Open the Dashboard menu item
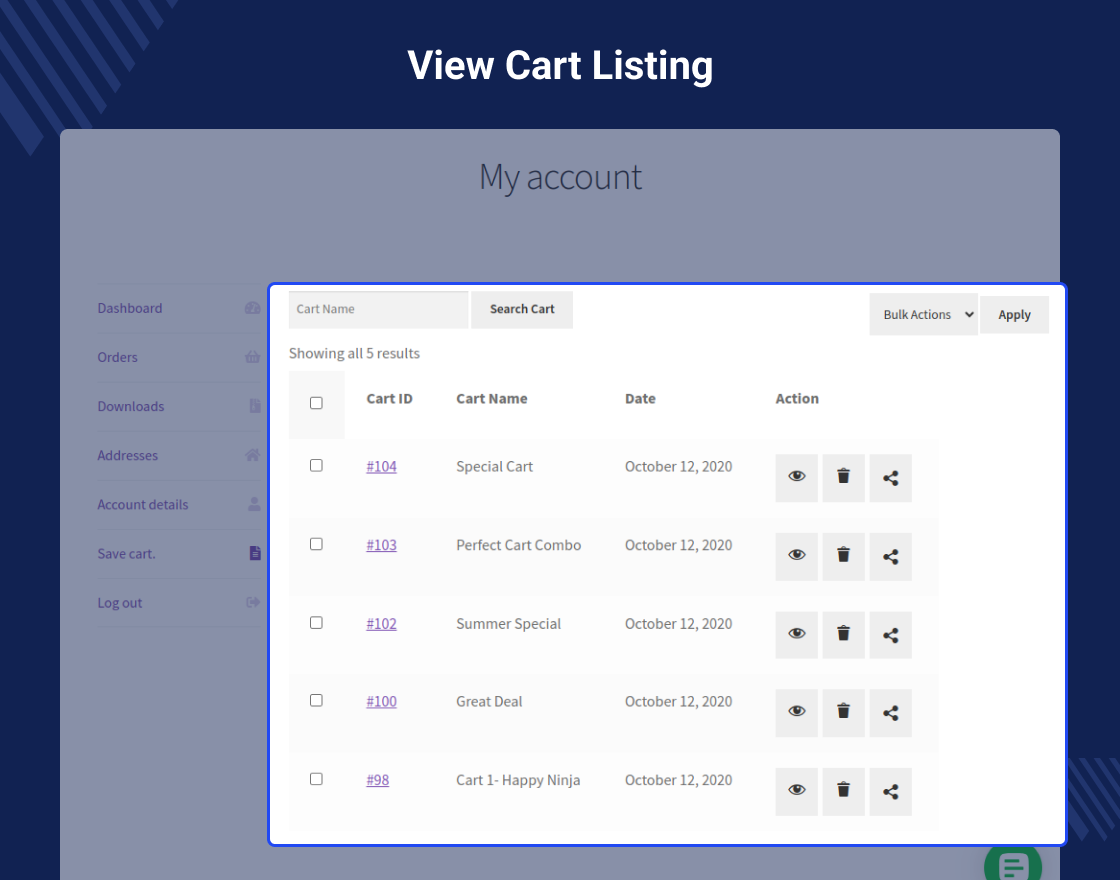Screen dimensions: 1120x880 click(x=130, y=308)
